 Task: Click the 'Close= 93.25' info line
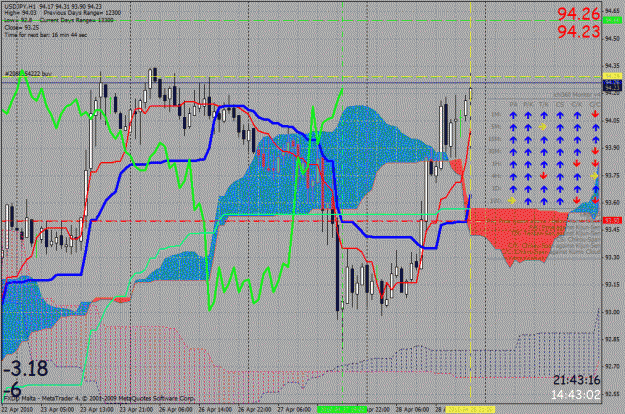tap(22, 27)
